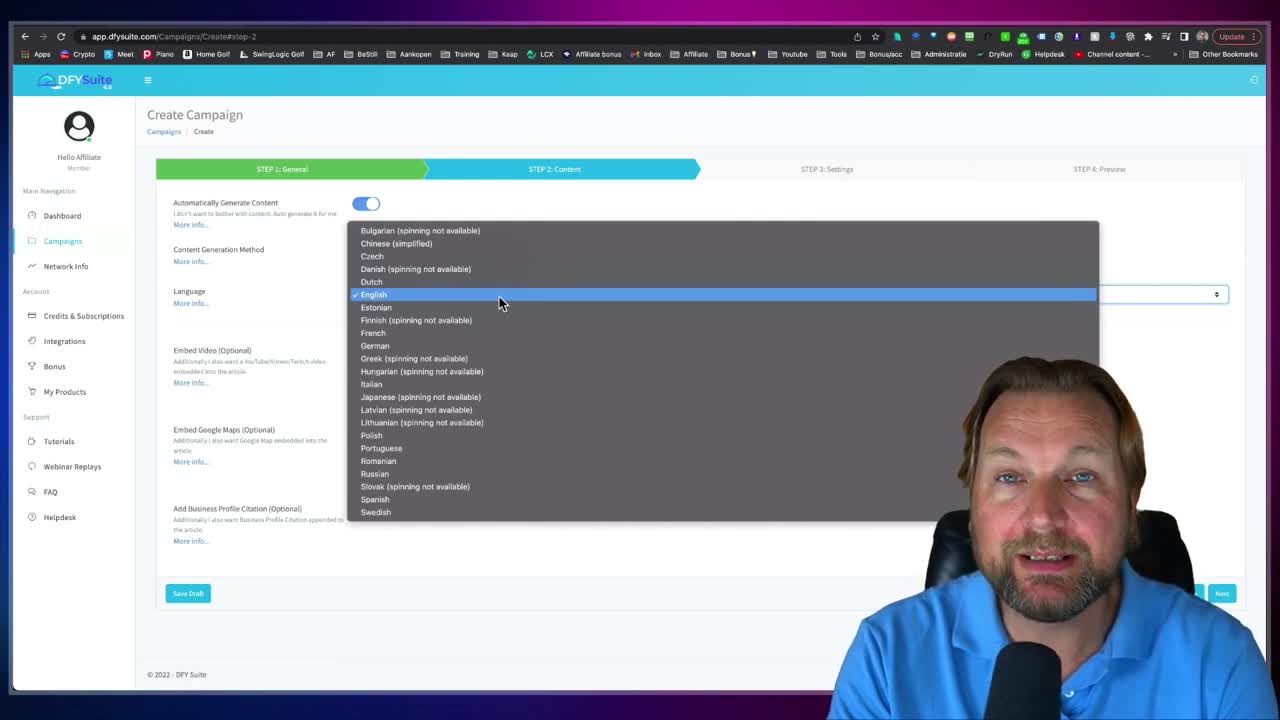This screenshot has height=720, width=1280.
Task: Open More info under Business Profile Citation
Action: [191, 541]
